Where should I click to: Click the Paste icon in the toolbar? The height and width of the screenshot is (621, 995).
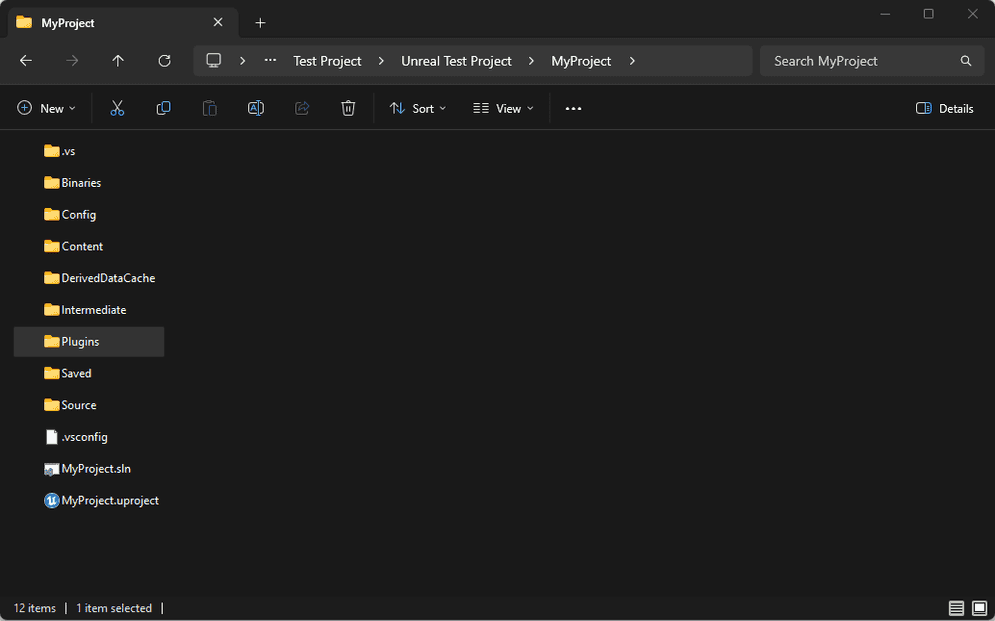(x=209, y=107)
